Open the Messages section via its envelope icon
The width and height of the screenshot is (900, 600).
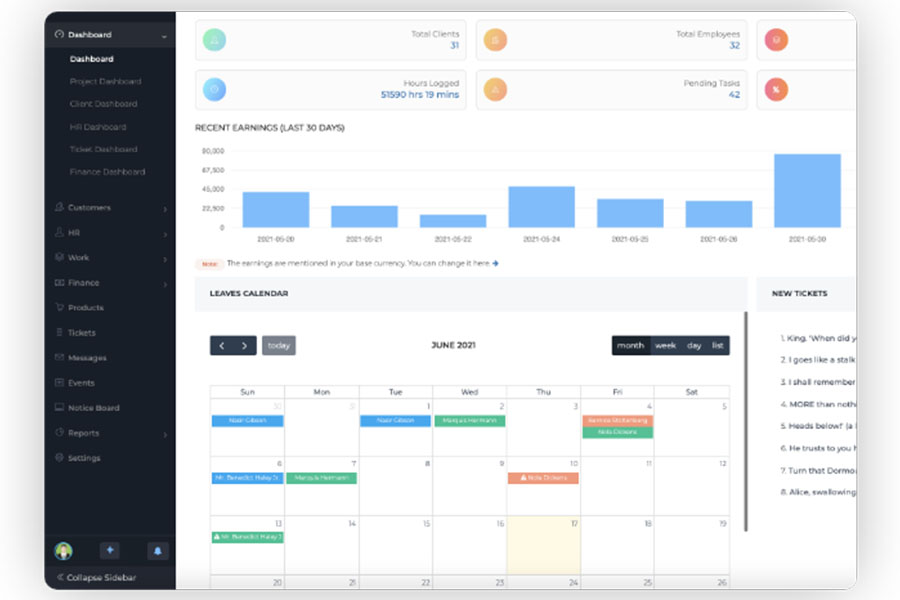point(59,357)
